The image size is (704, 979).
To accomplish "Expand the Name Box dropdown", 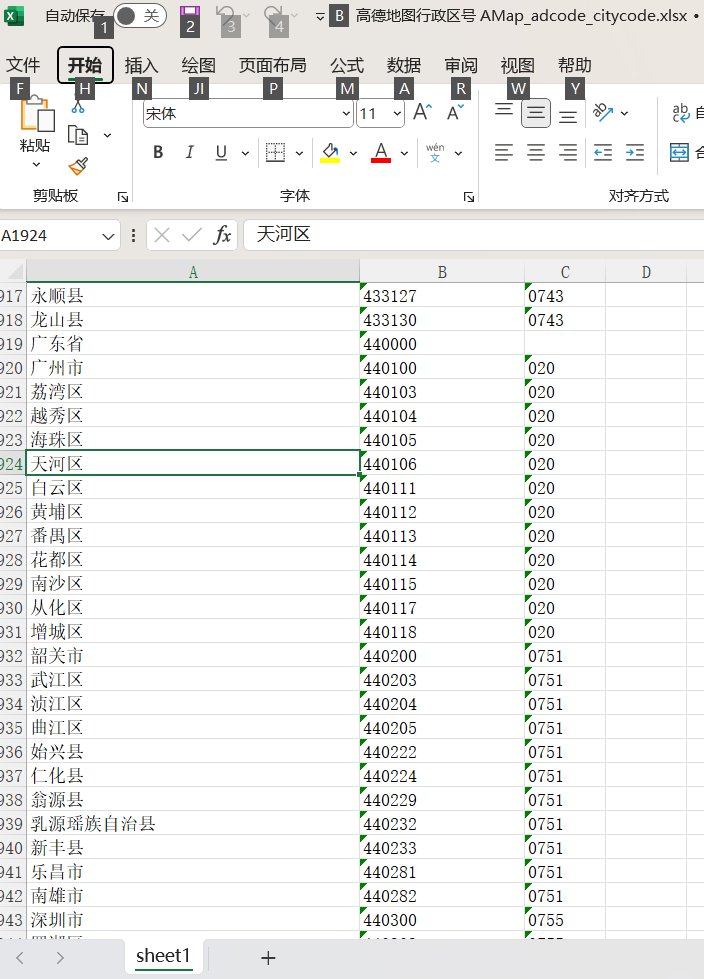I will pyautogui.click(x=108, y=235).
